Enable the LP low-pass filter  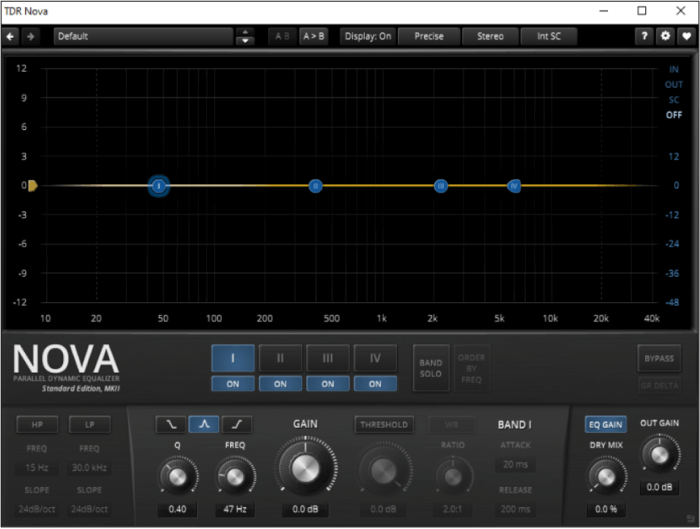[x=90, y=425]
